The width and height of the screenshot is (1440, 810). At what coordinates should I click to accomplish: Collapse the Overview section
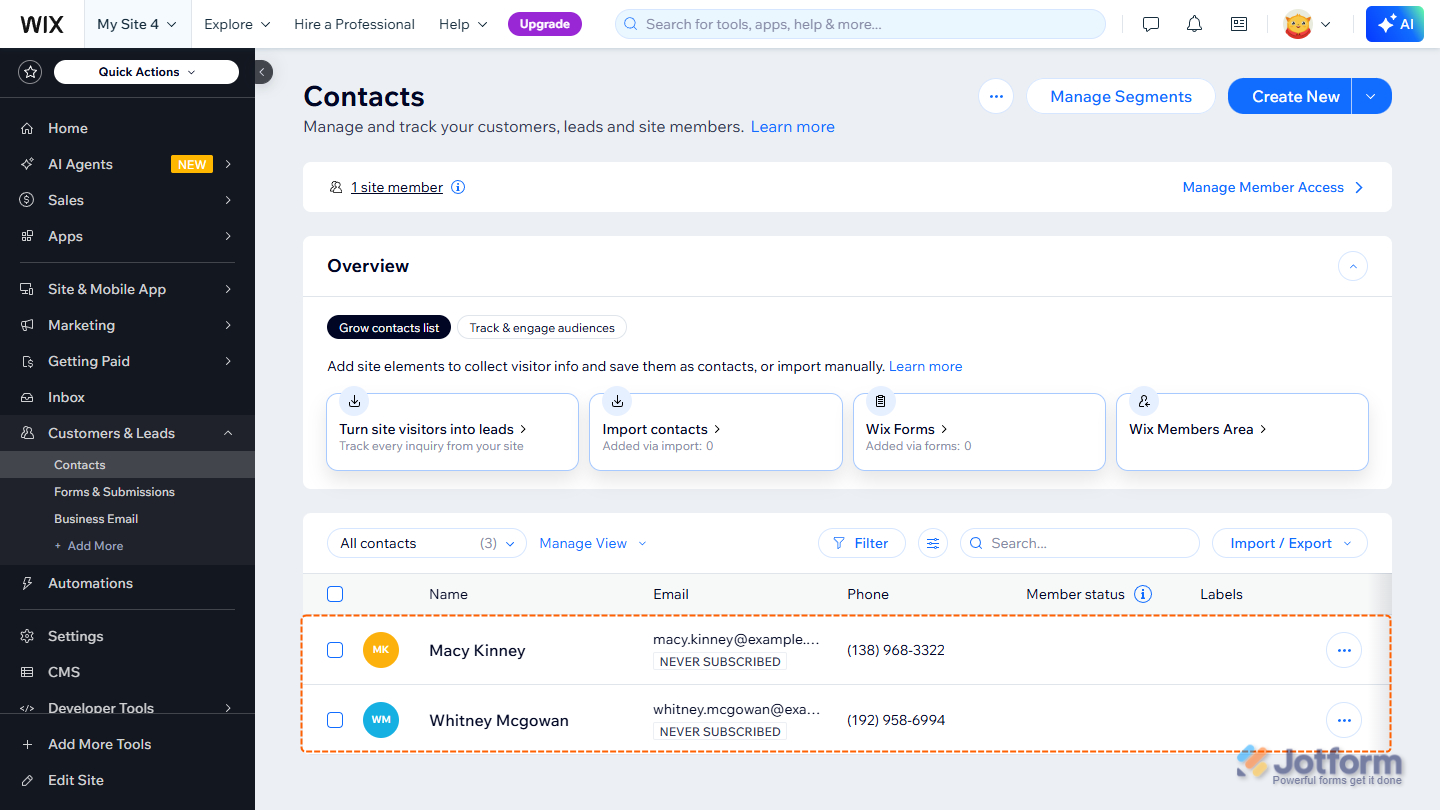tap(1353, 266)
